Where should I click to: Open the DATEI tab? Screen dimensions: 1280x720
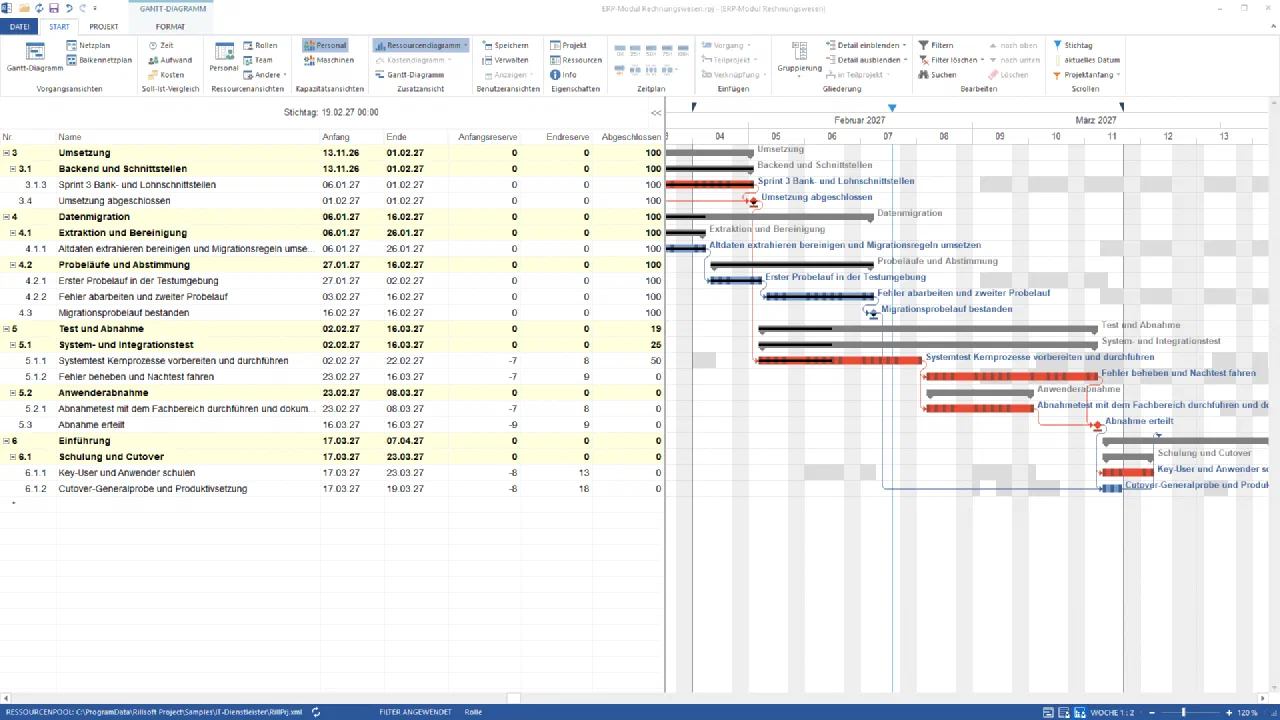point(20,26)
